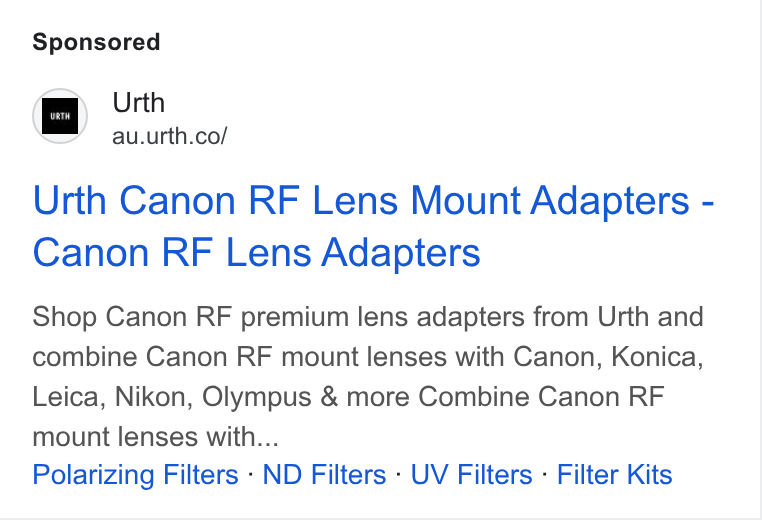Click the Sponsored label
This screenshot has height=520, width=762.
click(x=96, y=42)
